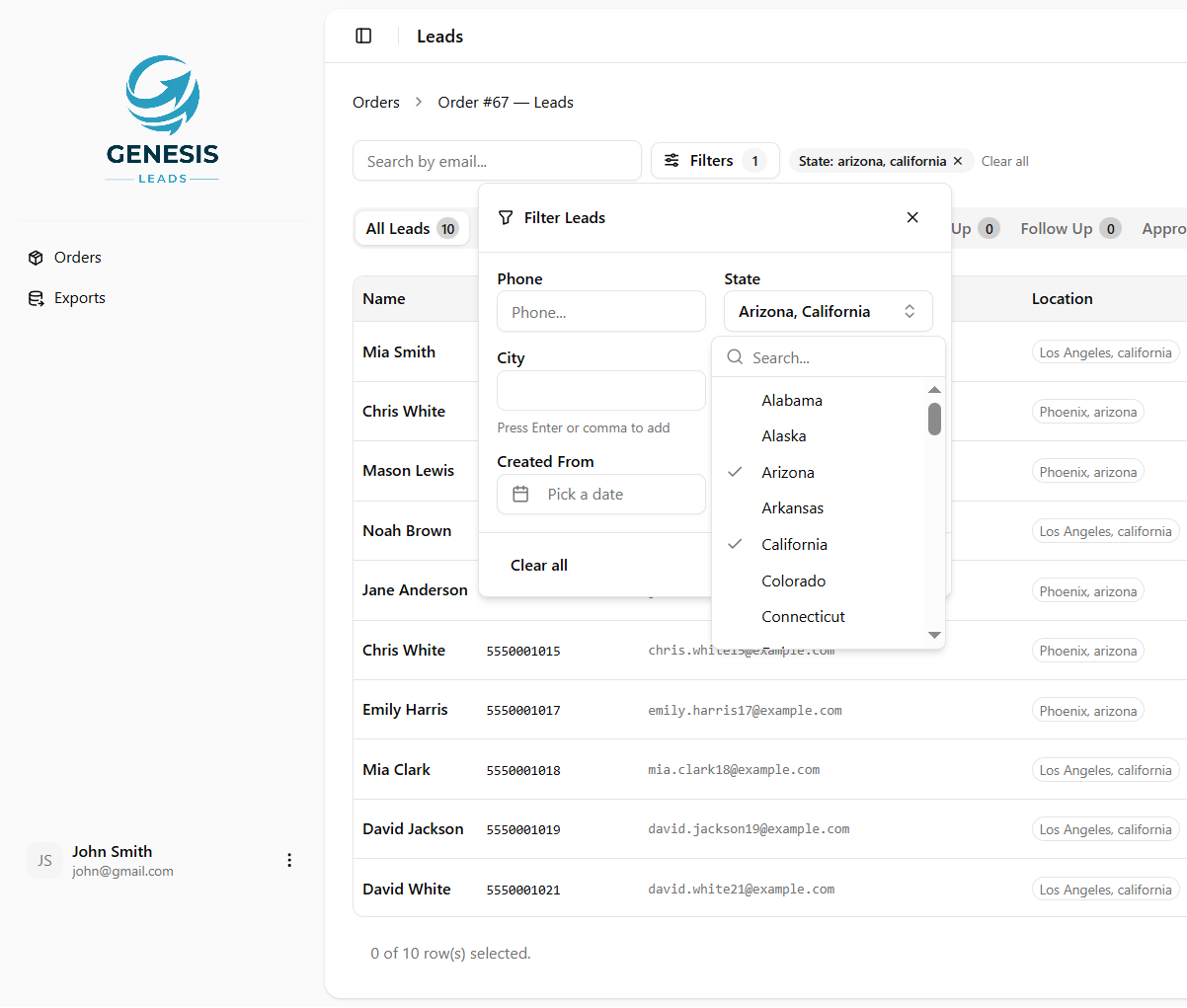1187x1008 pixels.
Task: Click the state list scrollbar thumb
Action: (934, 419)
